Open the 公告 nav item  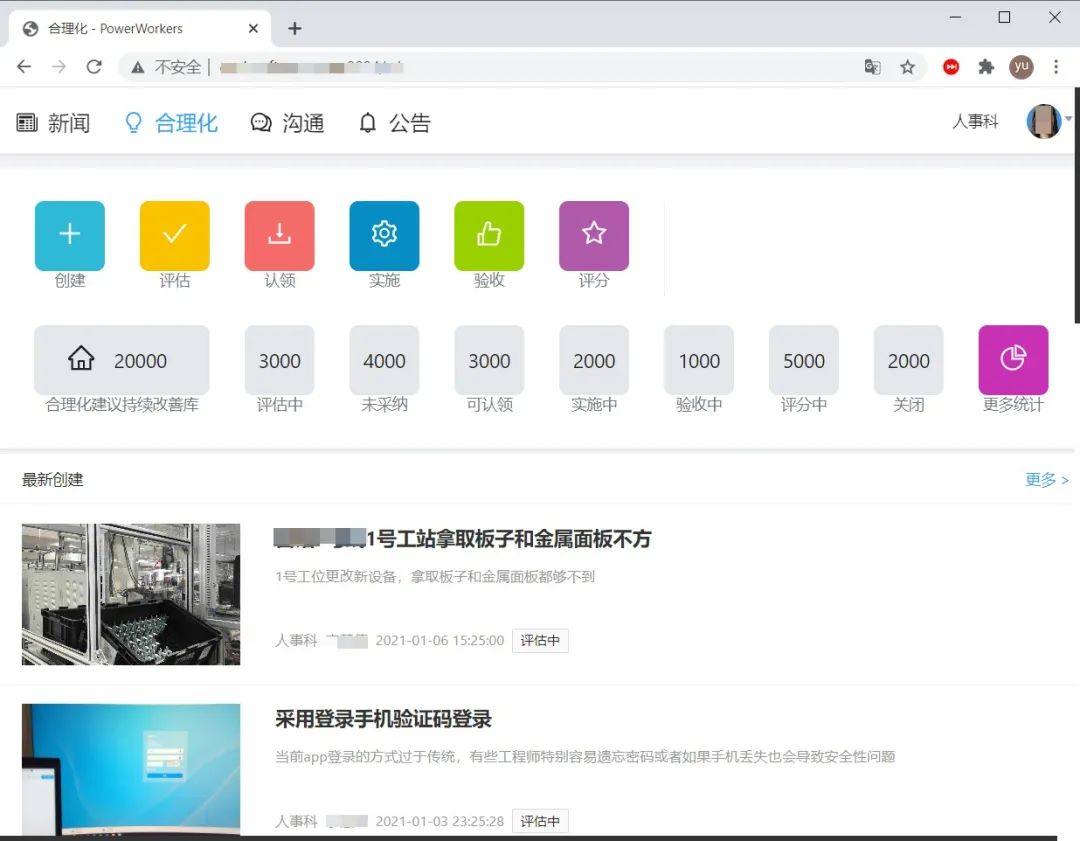[395, 123]
